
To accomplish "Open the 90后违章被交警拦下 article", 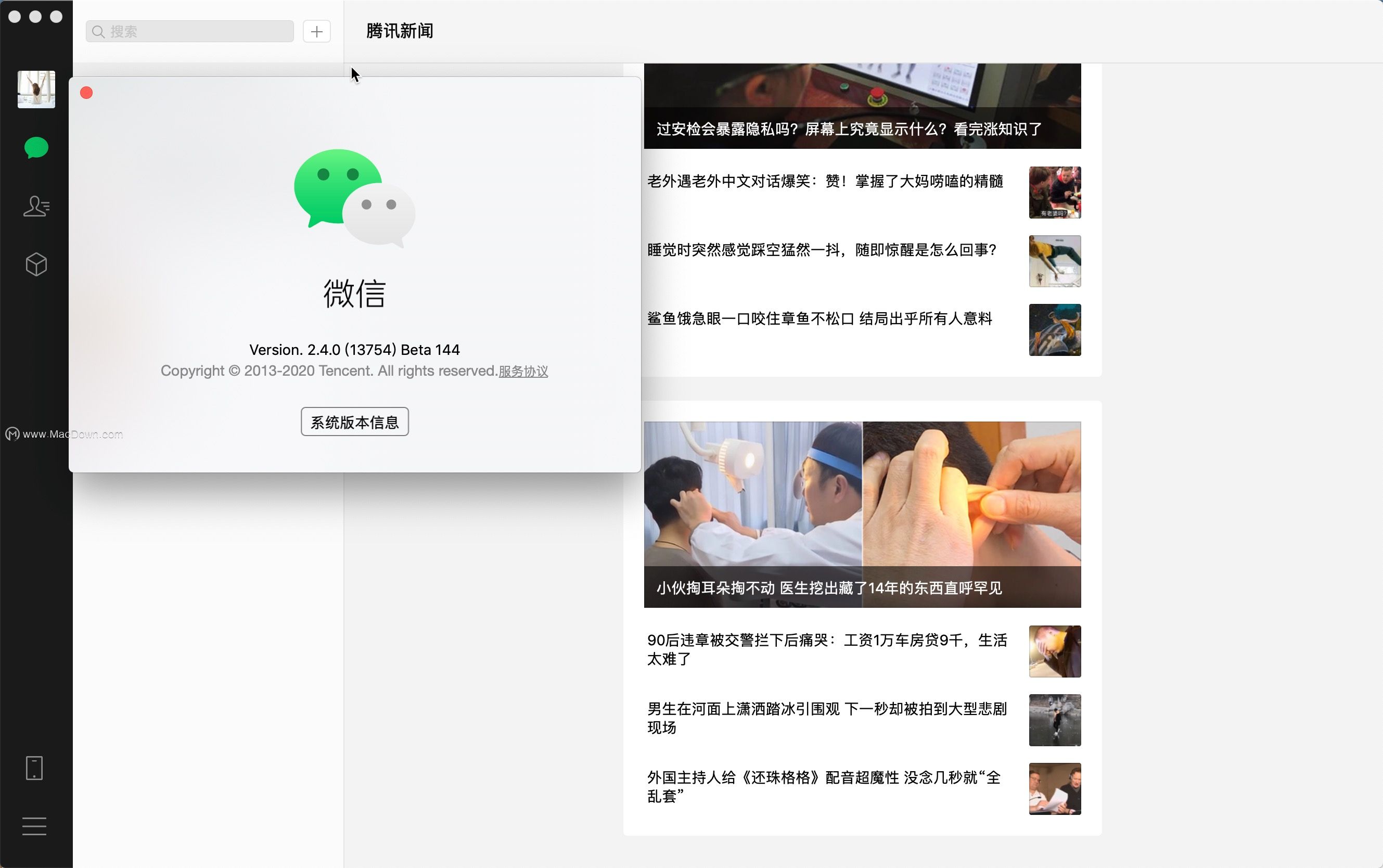I will click(827, 649).
